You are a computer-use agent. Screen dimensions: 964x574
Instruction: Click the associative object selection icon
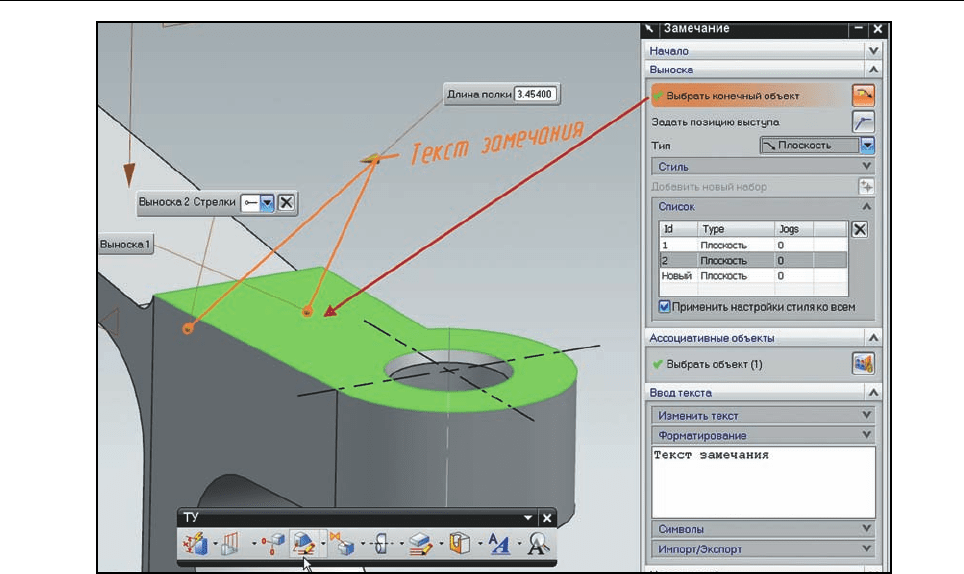pyautogui.click(x=863, y=364)
